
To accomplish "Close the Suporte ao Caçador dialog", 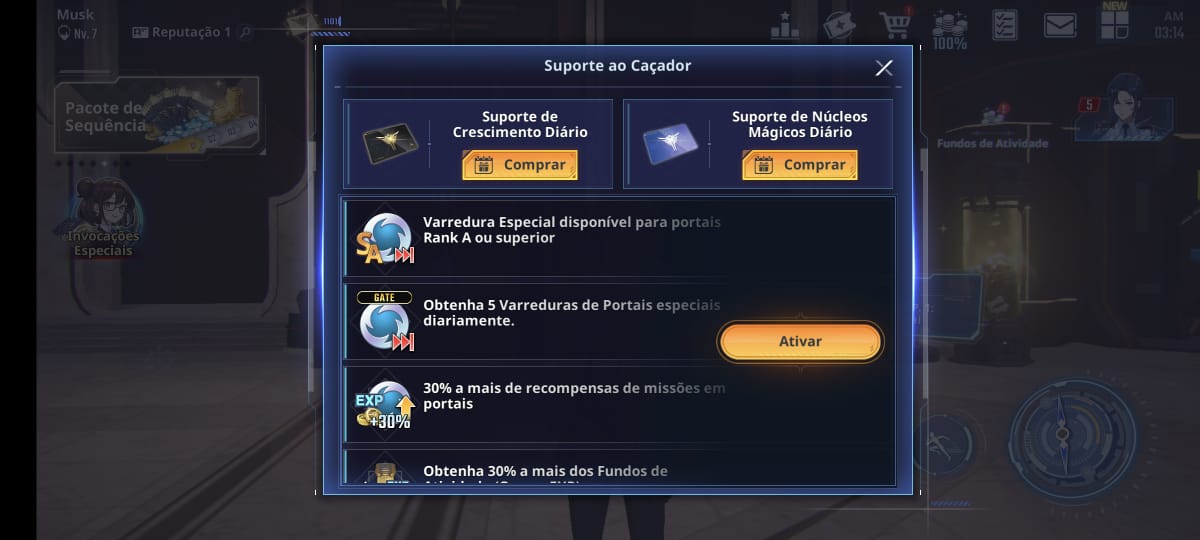I will coord(884,68).
